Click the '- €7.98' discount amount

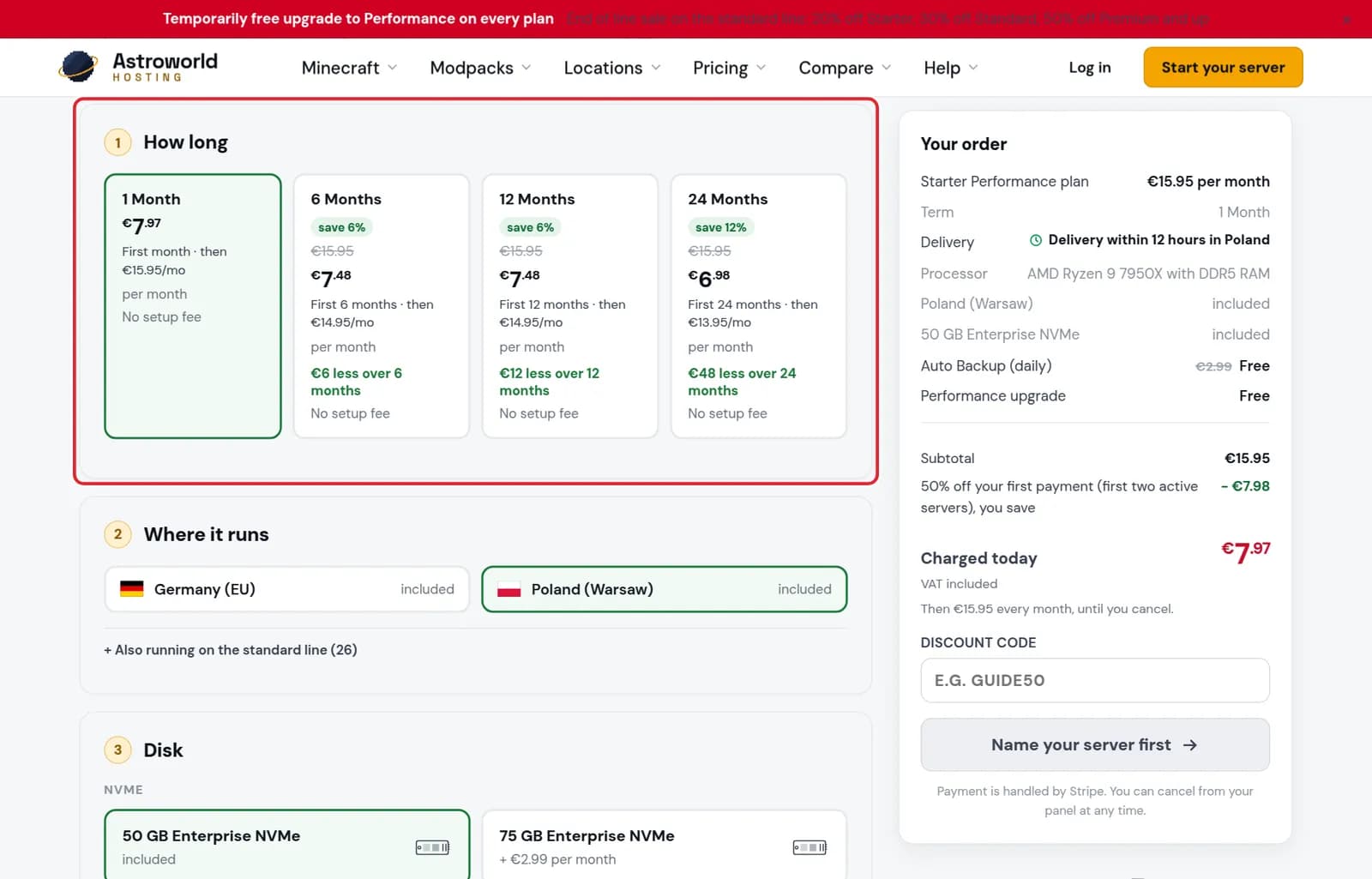pos(1245,486)
